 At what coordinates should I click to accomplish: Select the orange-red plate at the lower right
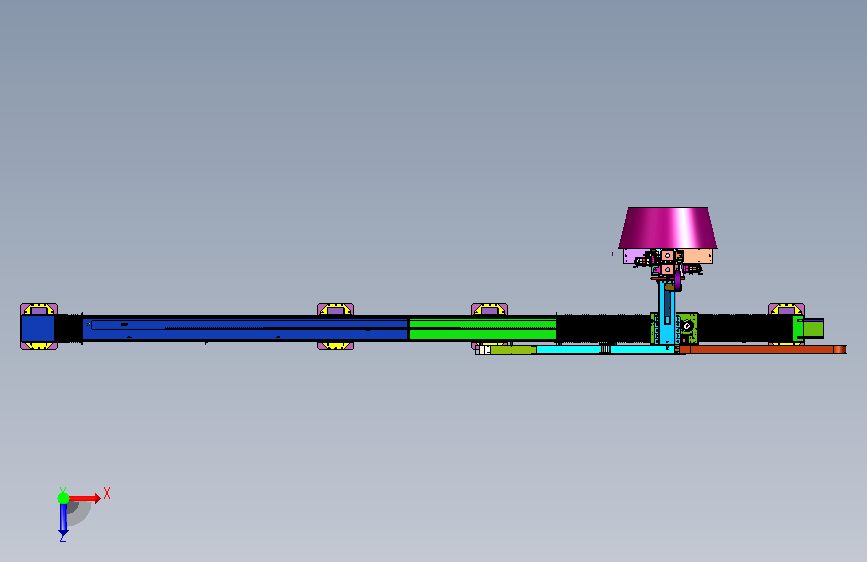pos(763,350)
